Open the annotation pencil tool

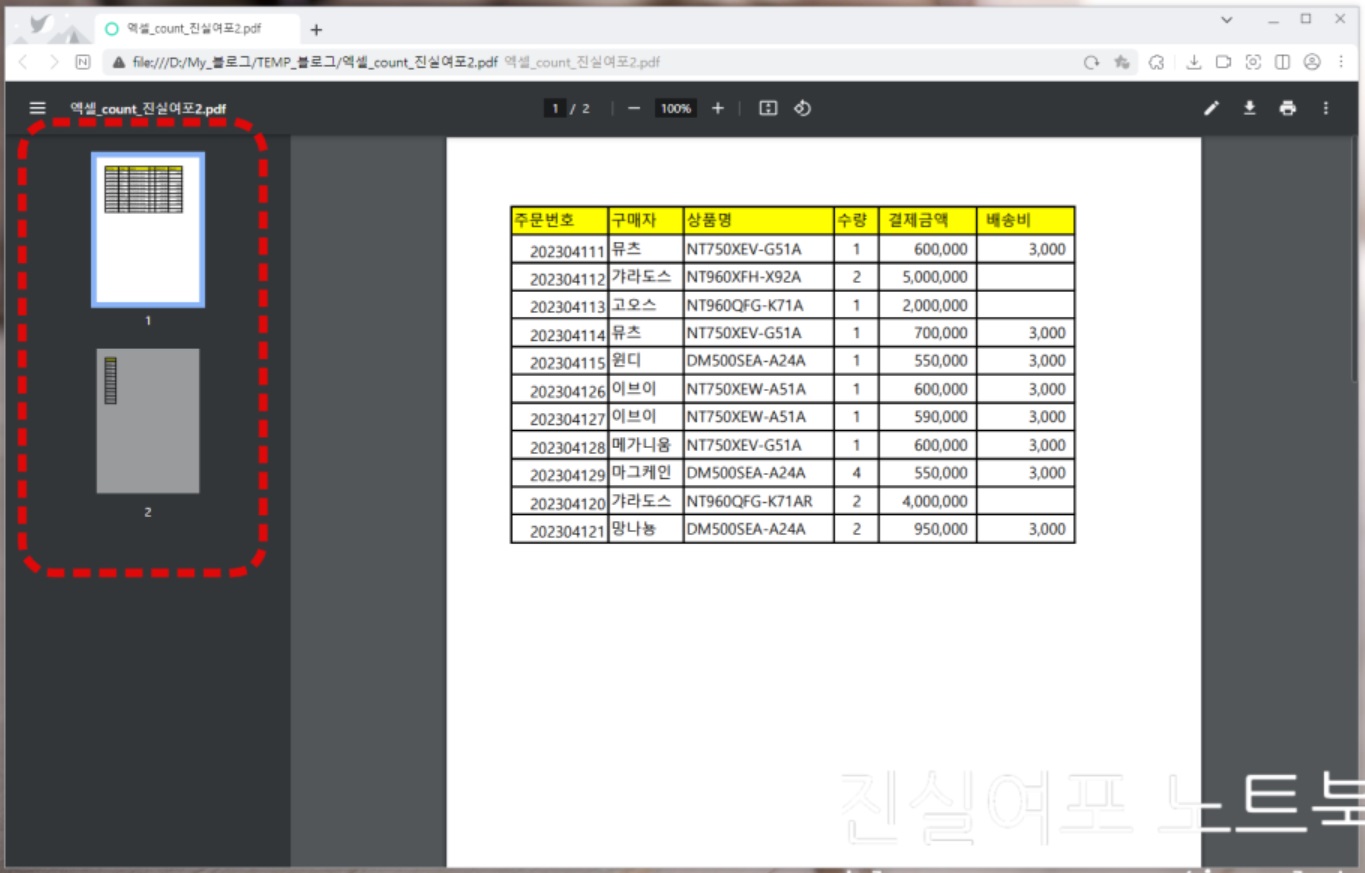[1211, 108]
